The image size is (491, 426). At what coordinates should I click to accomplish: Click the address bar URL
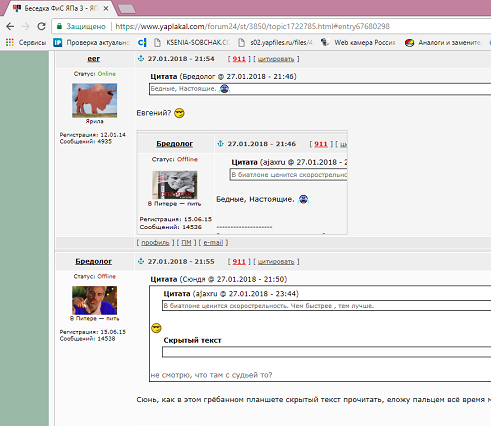pyautogui.click(x=252, y=26)
